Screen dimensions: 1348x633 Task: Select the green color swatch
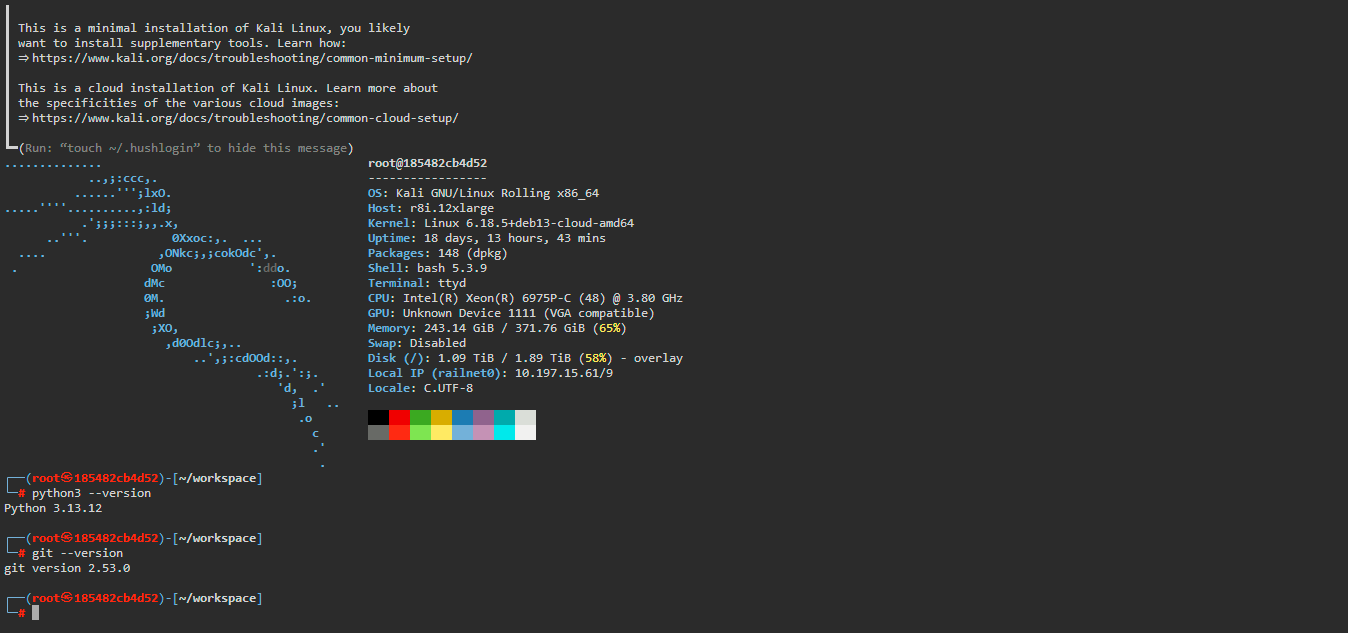[420, 417]
